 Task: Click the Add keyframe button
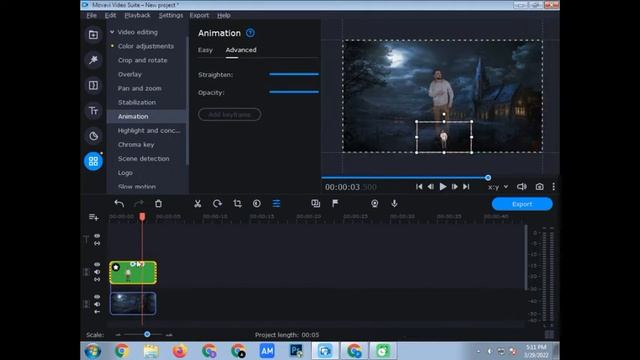229,114
